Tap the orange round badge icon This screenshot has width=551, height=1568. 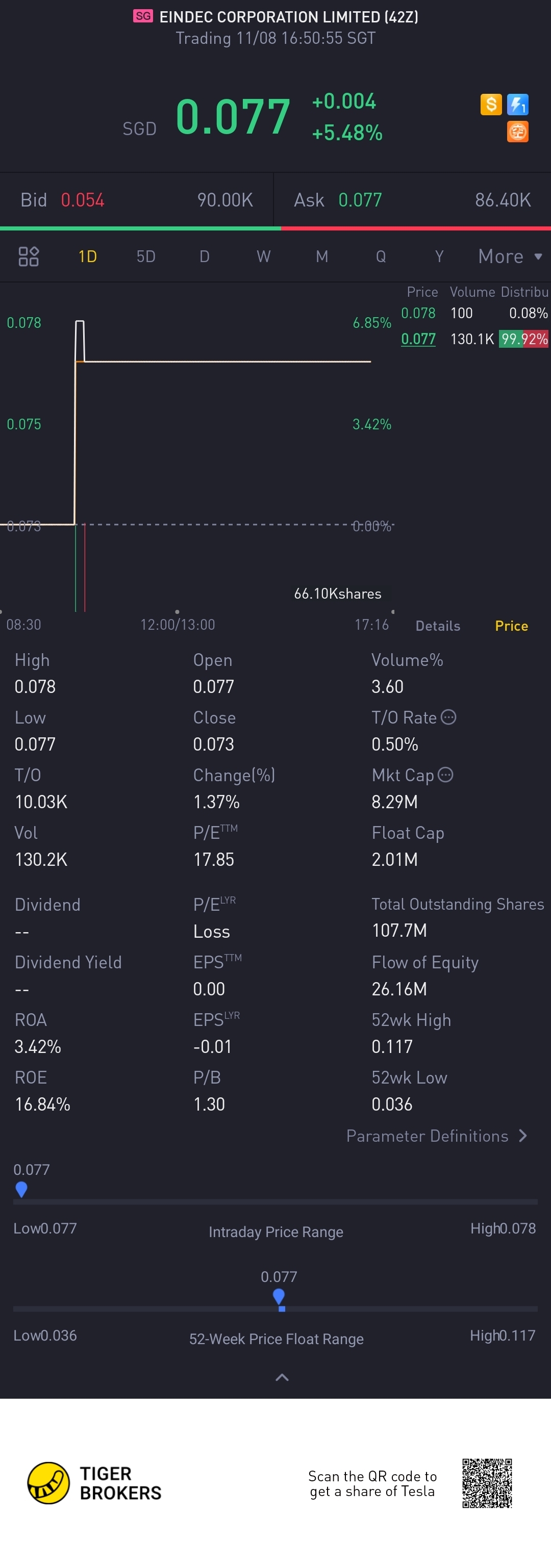pyautogui.click(x=518, y=132)
